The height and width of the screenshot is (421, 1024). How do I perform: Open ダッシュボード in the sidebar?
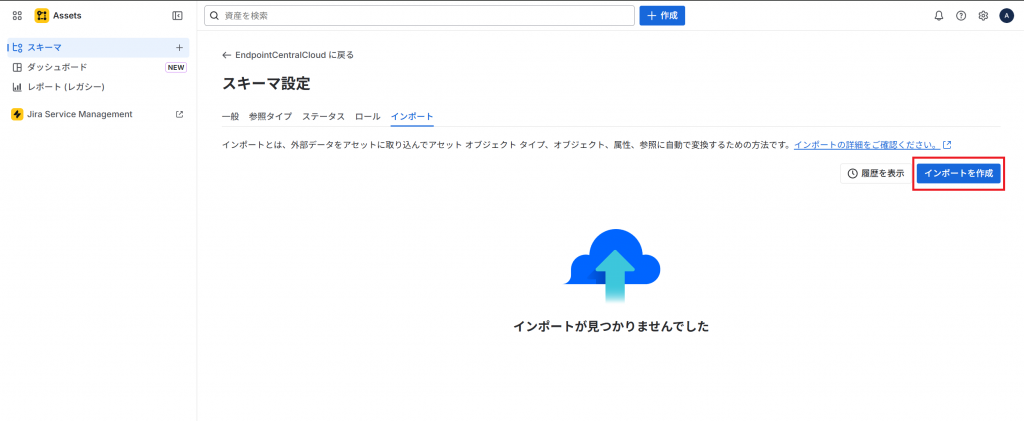(x=98, y=67)
